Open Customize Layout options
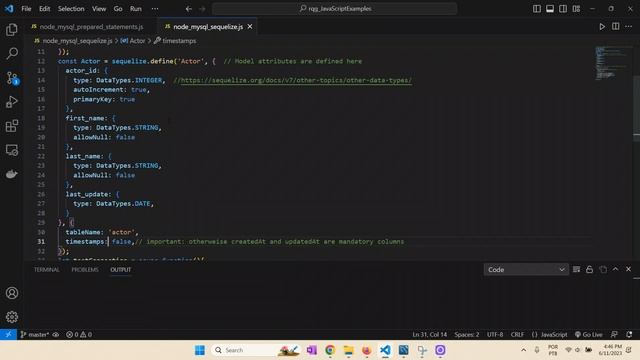This screenshot has height=360, width=640. click(576, 9)
